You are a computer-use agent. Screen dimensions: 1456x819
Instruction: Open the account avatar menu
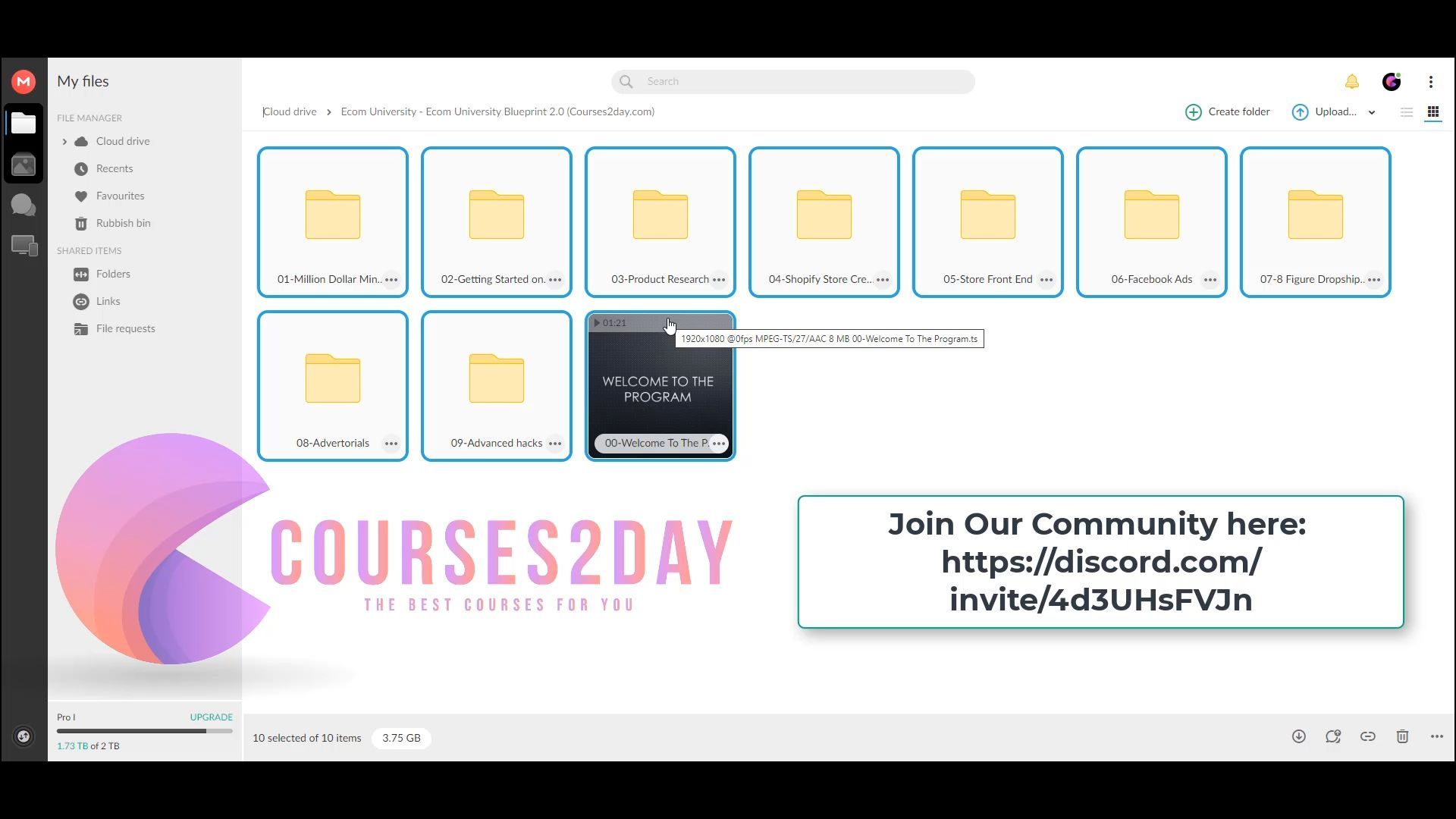1392,82
